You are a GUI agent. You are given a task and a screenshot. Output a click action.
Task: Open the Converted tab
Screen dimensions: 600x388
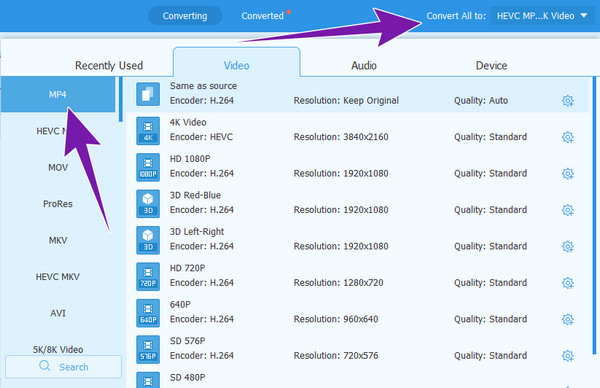[262, 16]
